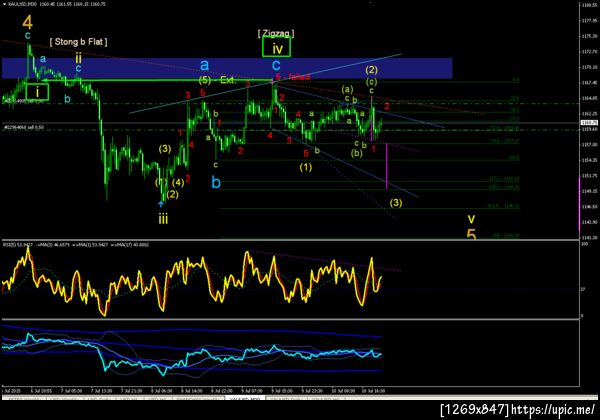Open the active XAUUSD,M30 chart tab

[245, 399]
